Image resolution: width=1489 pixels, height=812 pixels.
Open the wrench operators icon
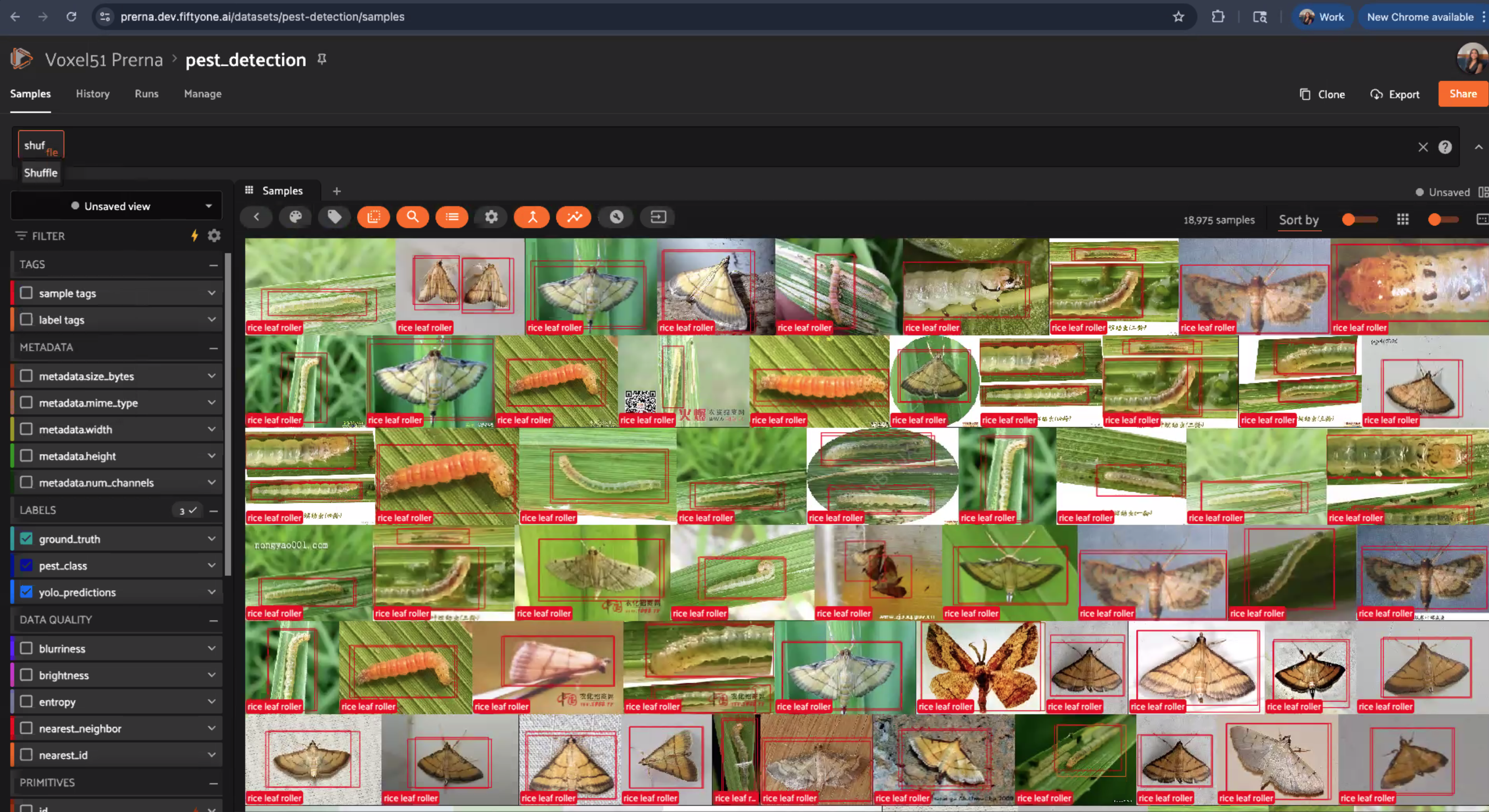coord(616,217)
